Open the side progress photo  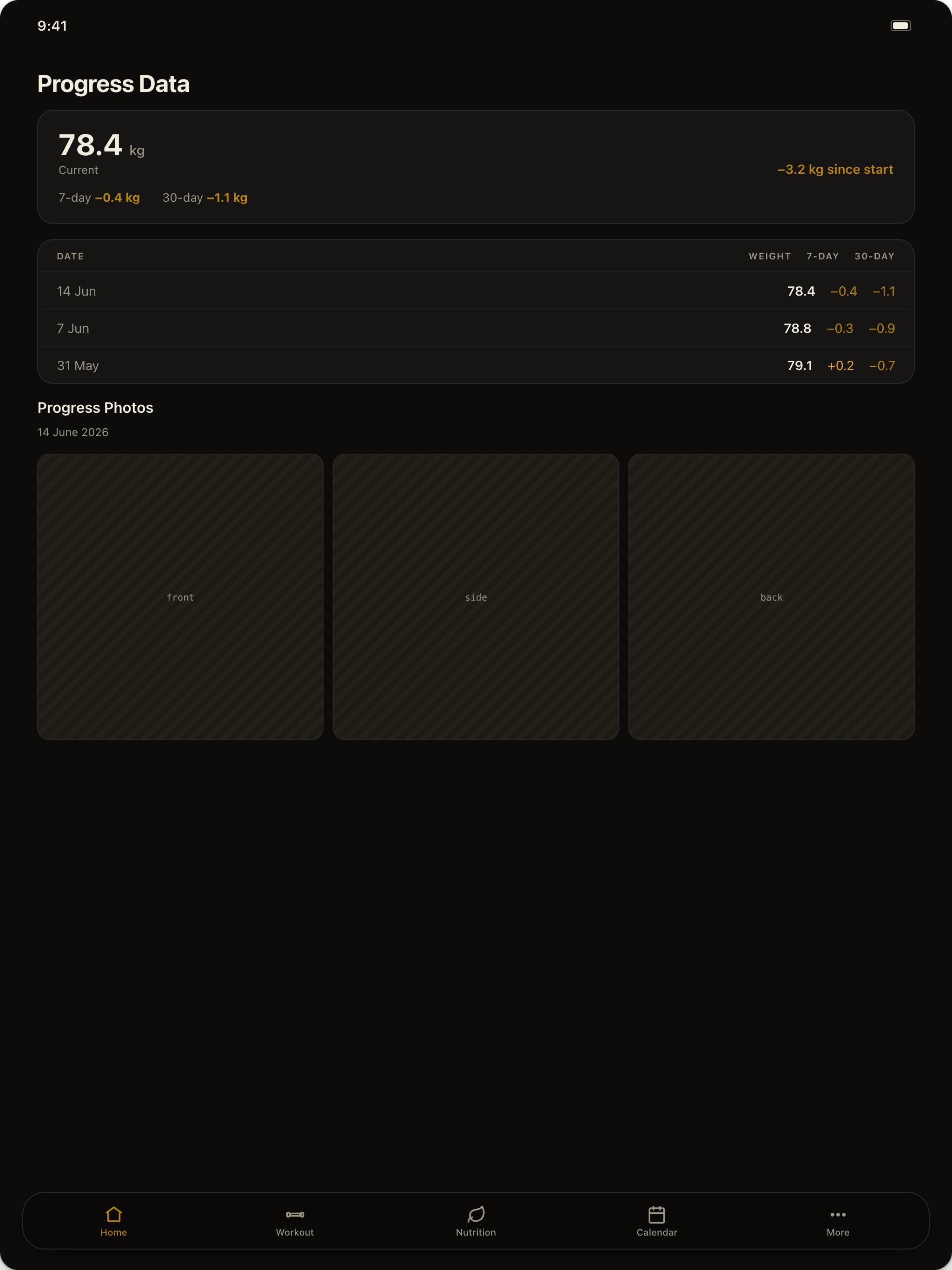pos(476,596)
